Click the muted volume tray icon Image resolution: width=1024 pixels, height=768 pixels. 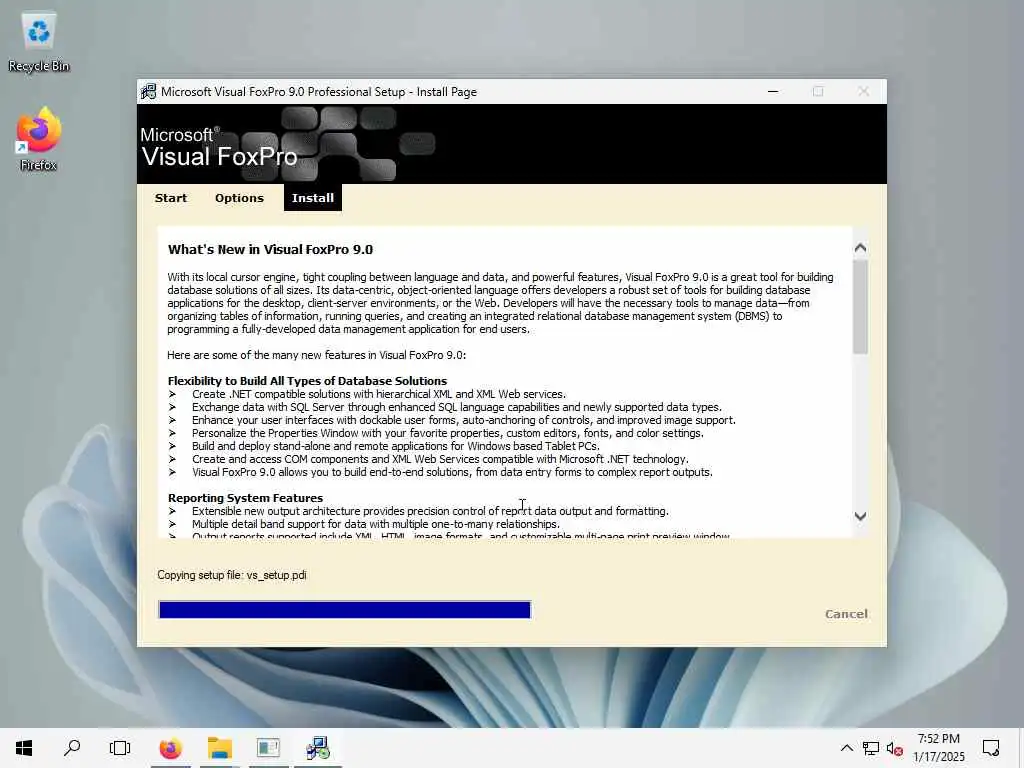[x=895, y=748]
